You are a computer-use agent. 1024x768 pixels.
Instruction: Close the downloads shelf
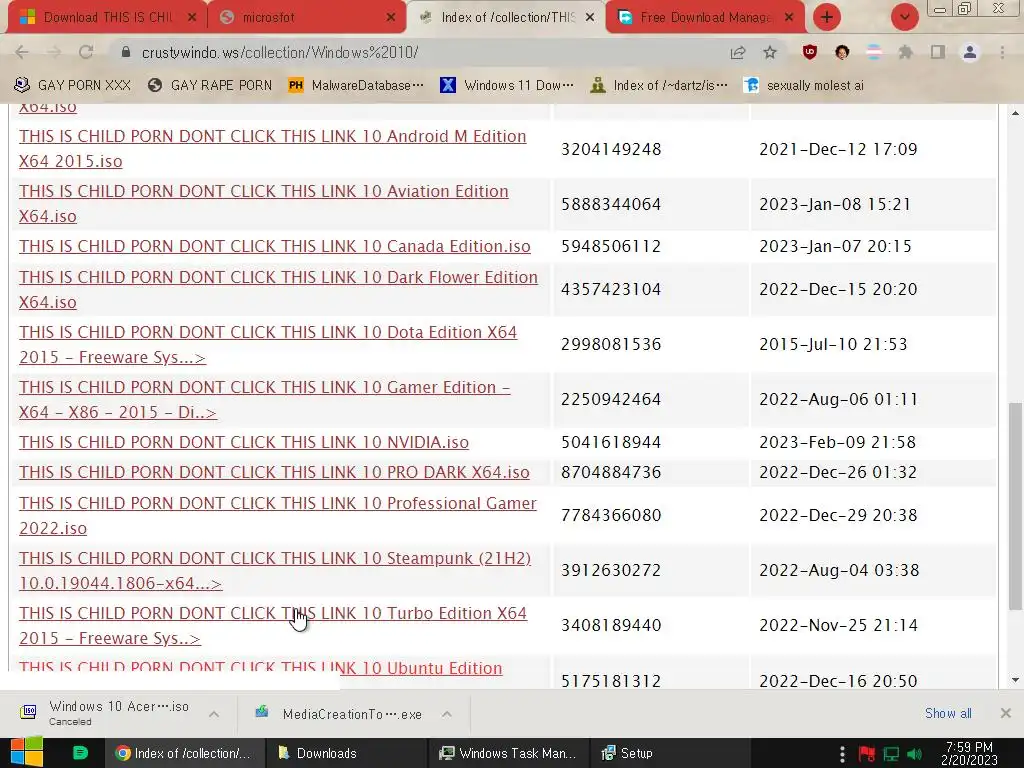point(1006,713)
